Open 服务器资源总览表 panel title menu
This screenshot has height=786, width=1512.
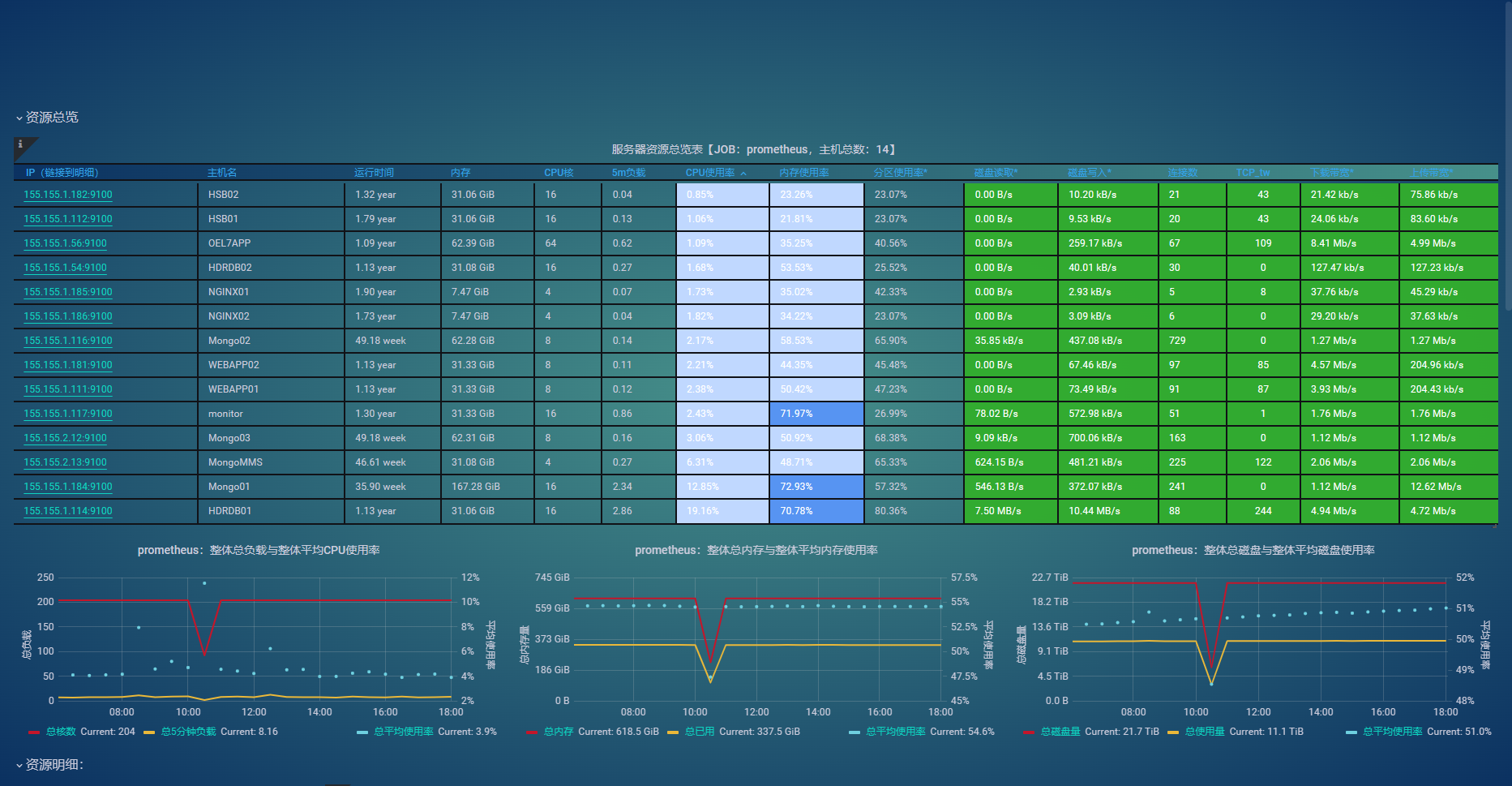pyautogui.click(x=755, y=149)
